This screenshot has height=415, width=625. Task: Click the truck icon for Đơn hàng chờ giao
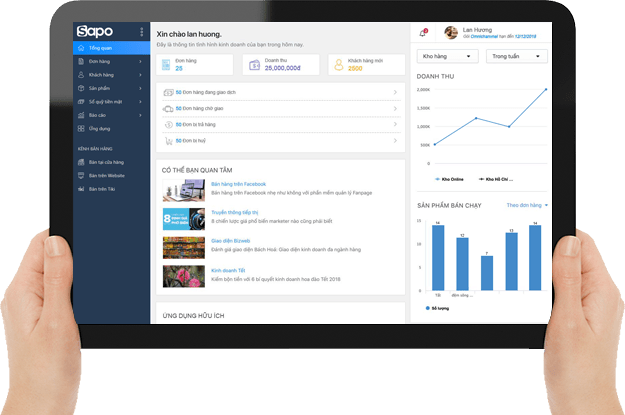[168, 108]
